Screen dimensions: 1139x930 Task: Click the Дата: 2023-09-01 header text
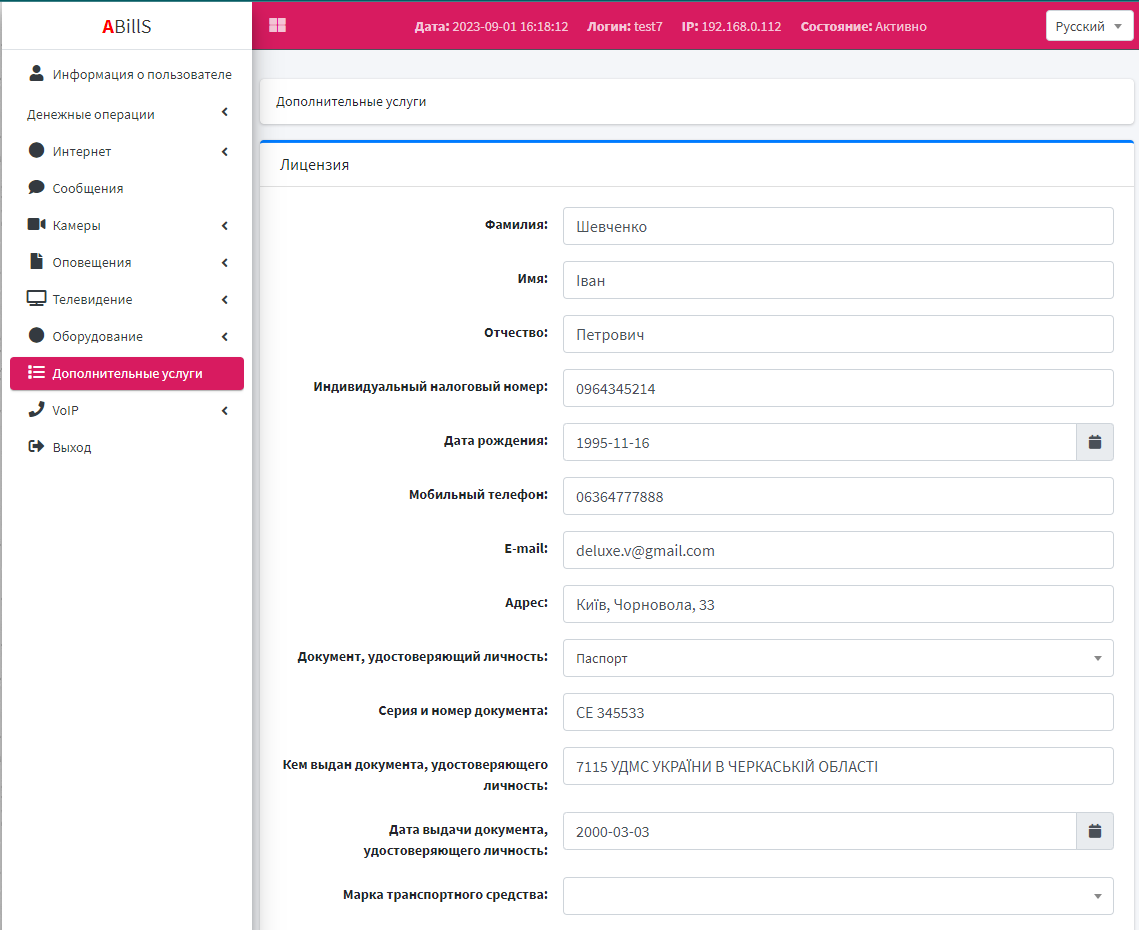tap(491, 26)
